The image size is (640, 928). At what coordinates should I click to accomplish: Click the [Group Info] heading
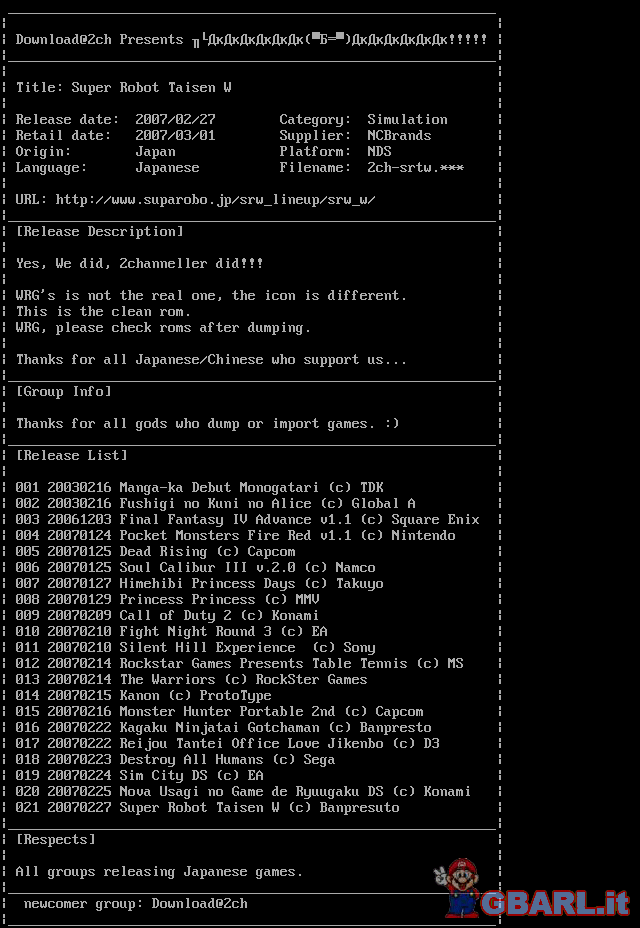pyautogui.click(x=64, y=391)
